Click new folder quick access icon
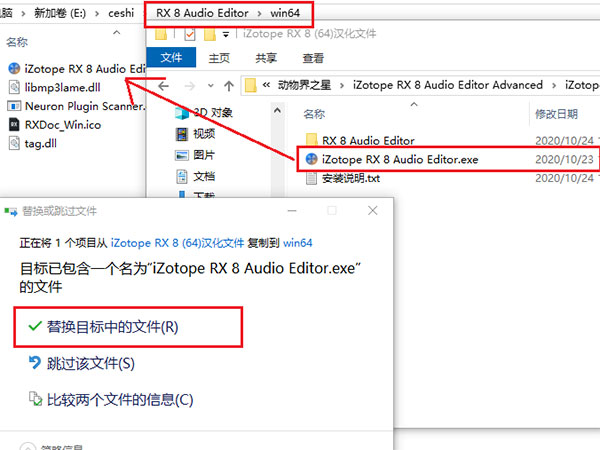The width and height of the screenshot is (600, 450). pyautogui.click(x=210, y=34)
